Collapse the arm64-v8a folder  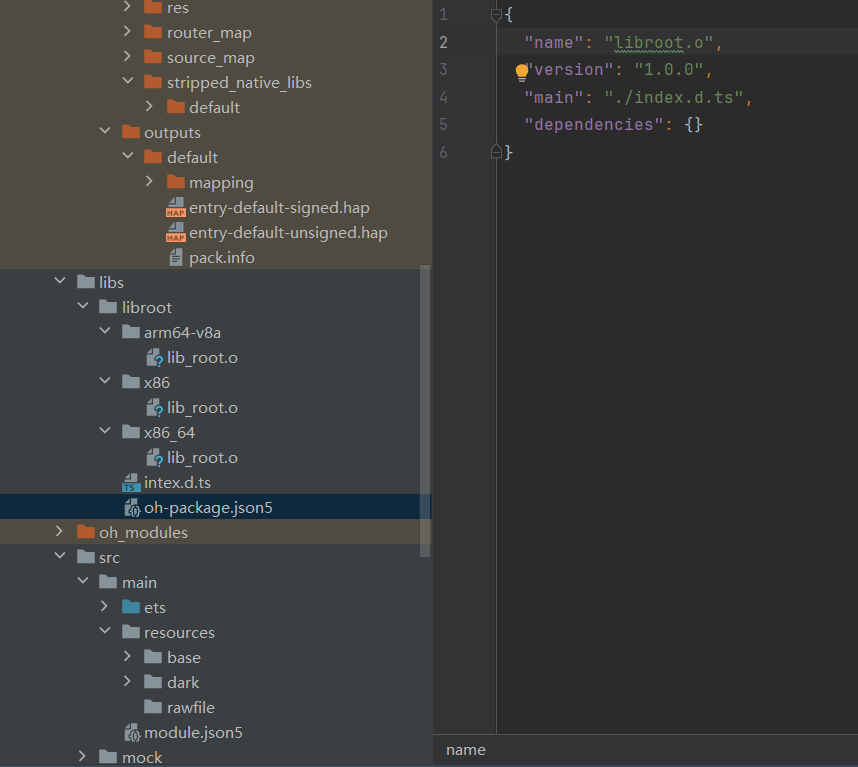(x=105, y=331)
